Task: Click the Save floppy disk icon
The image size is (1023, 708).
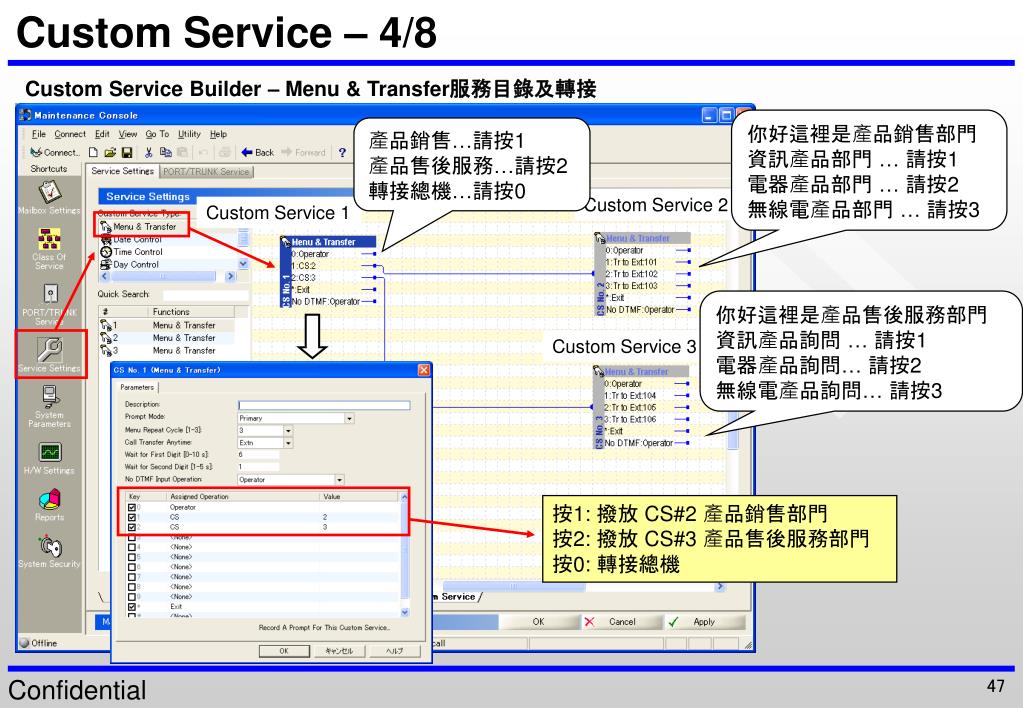Action: [127, 152]
